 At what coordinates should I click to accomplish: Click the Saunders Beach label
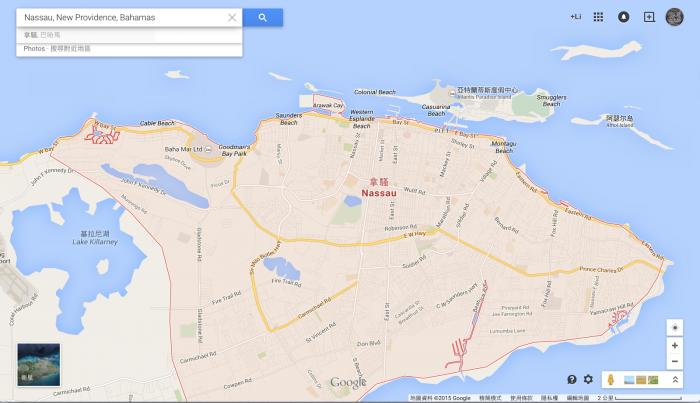click(x=289, y=119)
